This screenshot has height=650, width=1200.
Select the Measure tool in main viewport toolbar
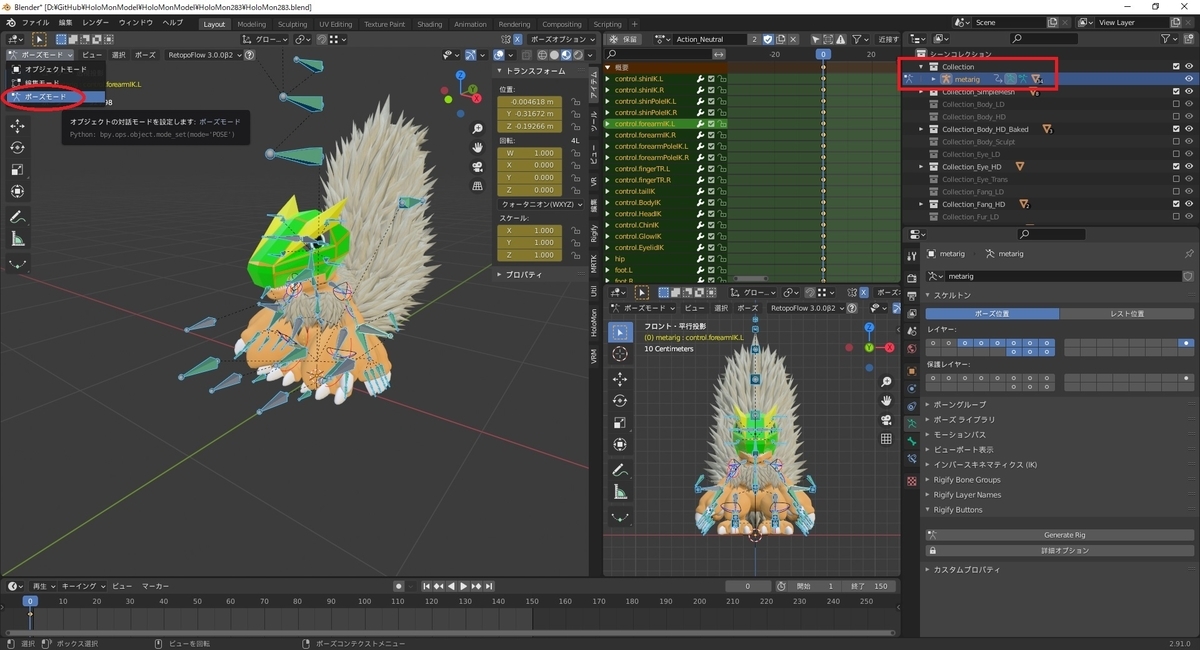click(x=18, y=239)
